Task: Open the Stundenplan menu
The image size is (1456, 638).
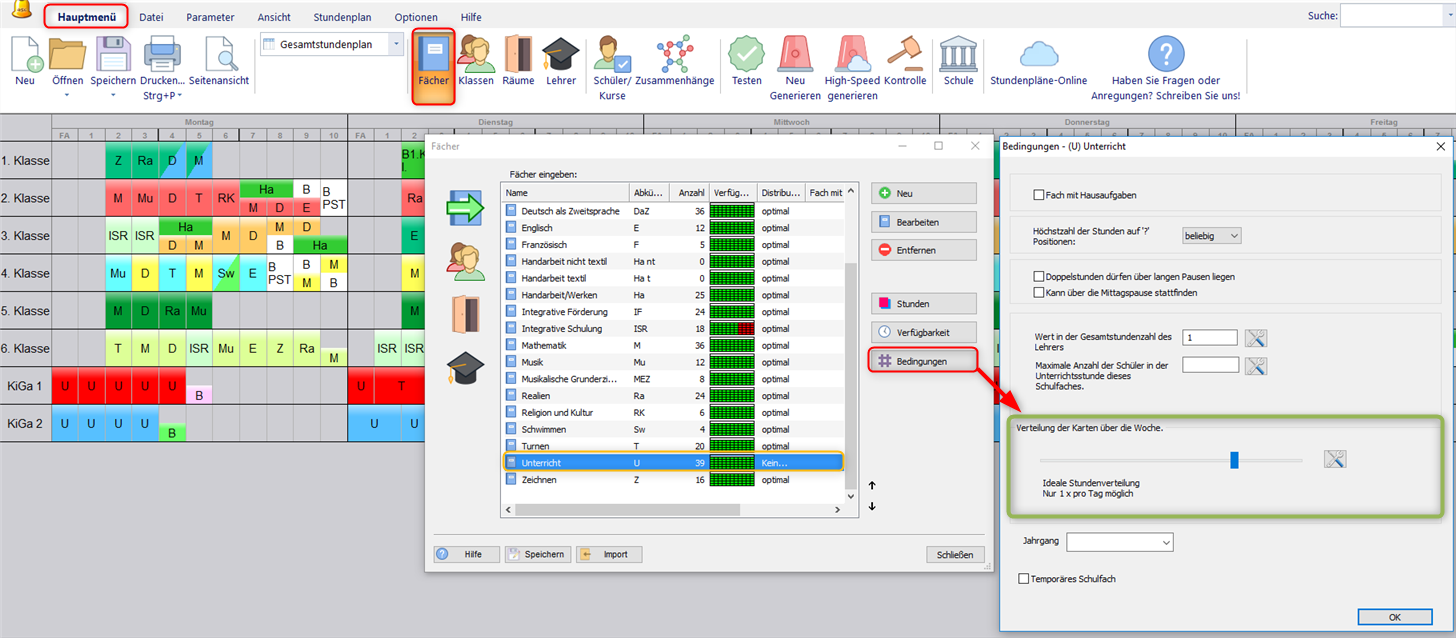Action: pyautogui.click(x=340, y=17)
